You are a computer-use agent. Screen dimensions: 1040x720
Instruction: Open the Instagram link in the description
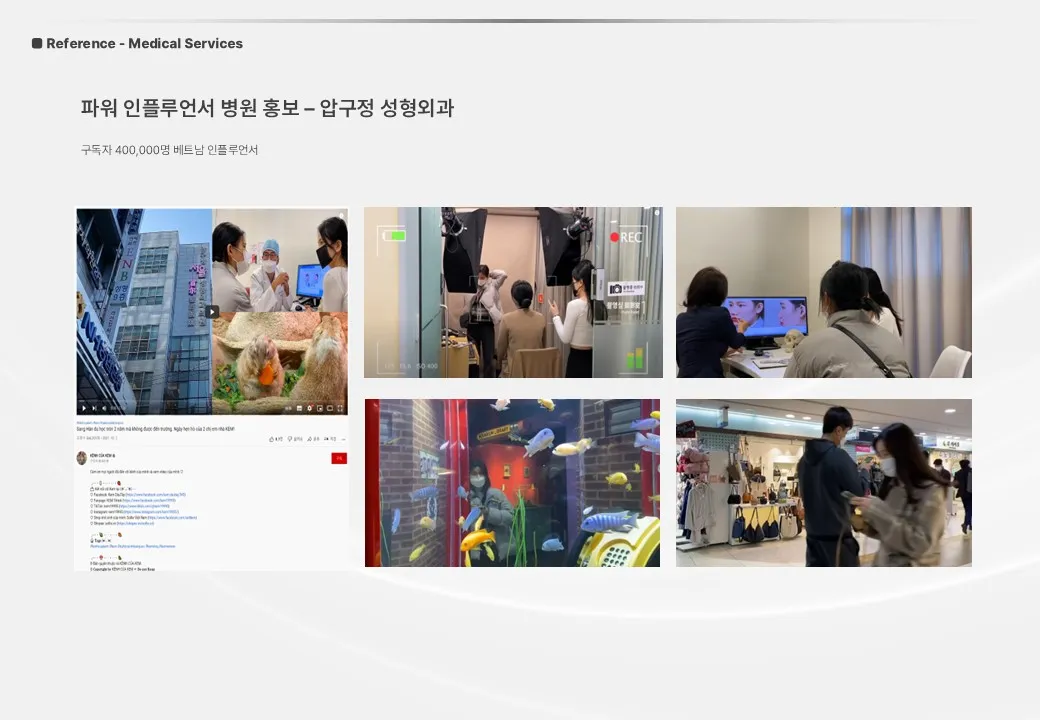coord(151,512)
